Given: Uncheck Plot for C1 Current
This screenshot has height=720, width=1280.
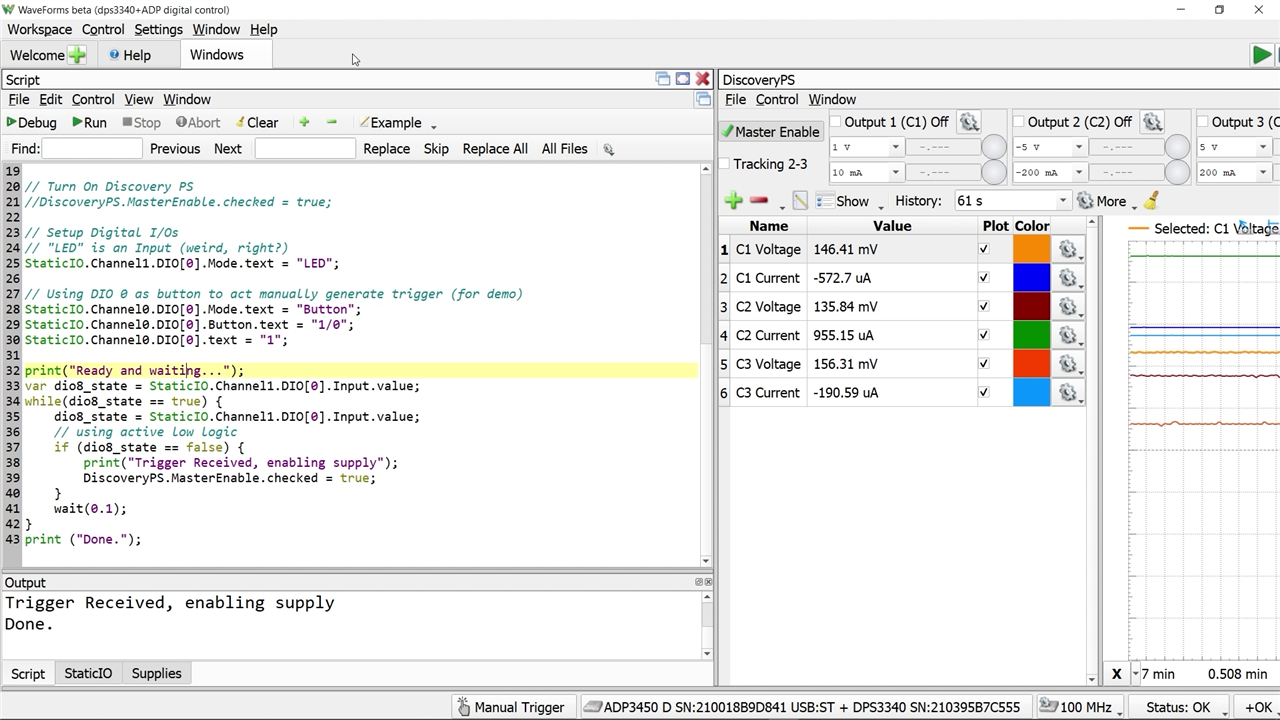Looking at the screenshot, I should point(984,278).
